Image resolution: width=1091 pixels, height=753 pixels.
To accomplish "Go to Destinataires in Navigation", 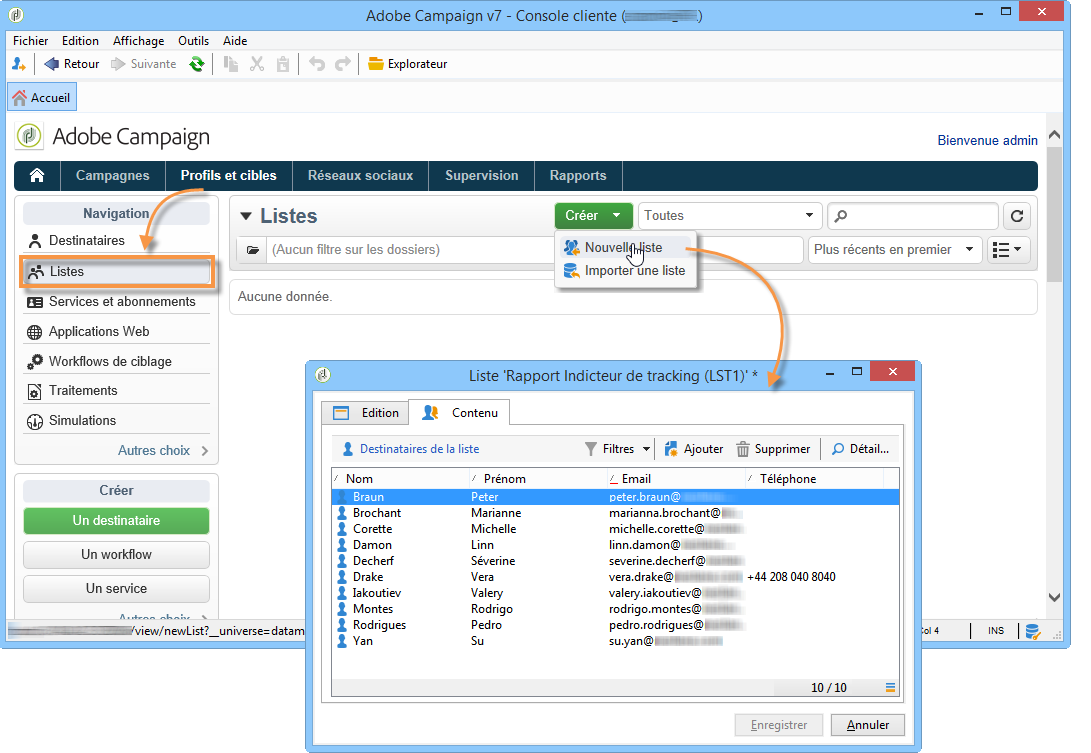I will tap(116, 241).
